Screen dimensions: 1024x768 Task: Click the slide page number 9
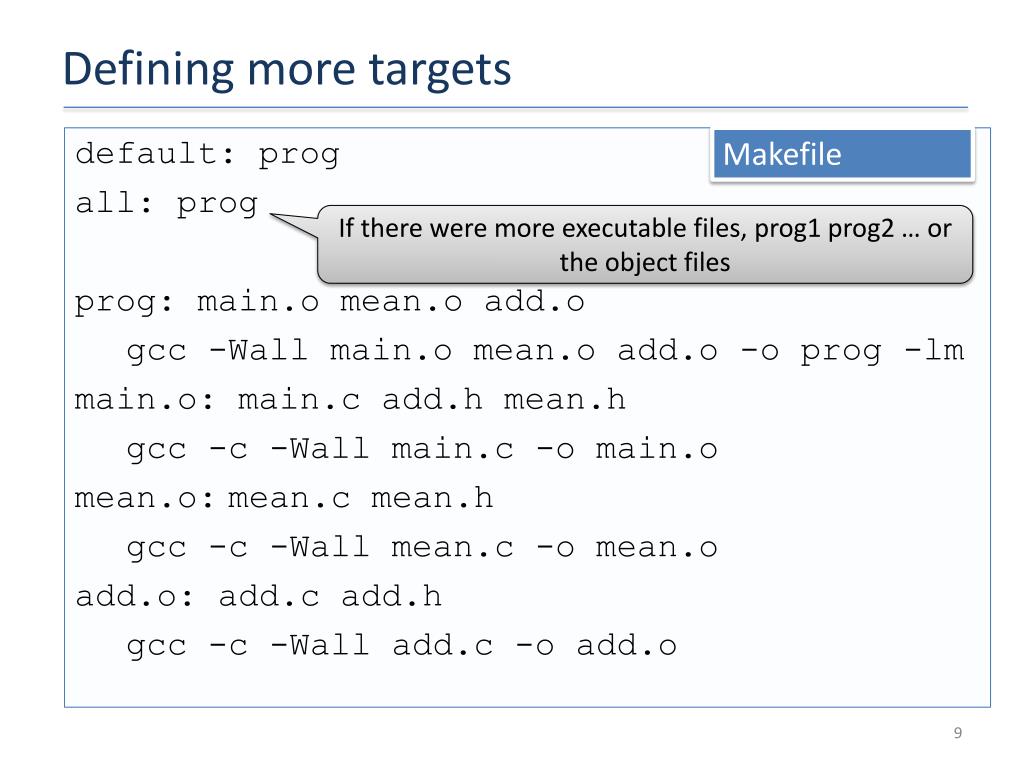click(957, 733)
